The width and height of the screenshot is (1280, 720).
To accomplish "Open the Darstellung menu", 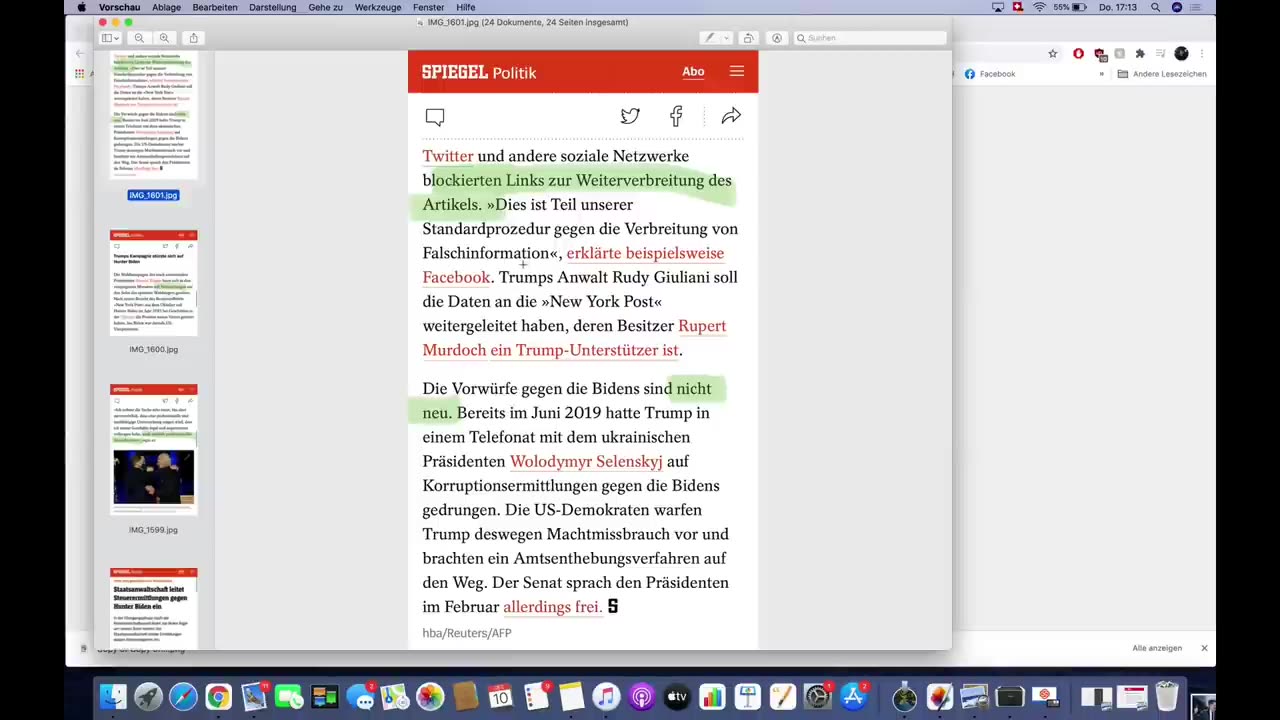I will [272, 7].
